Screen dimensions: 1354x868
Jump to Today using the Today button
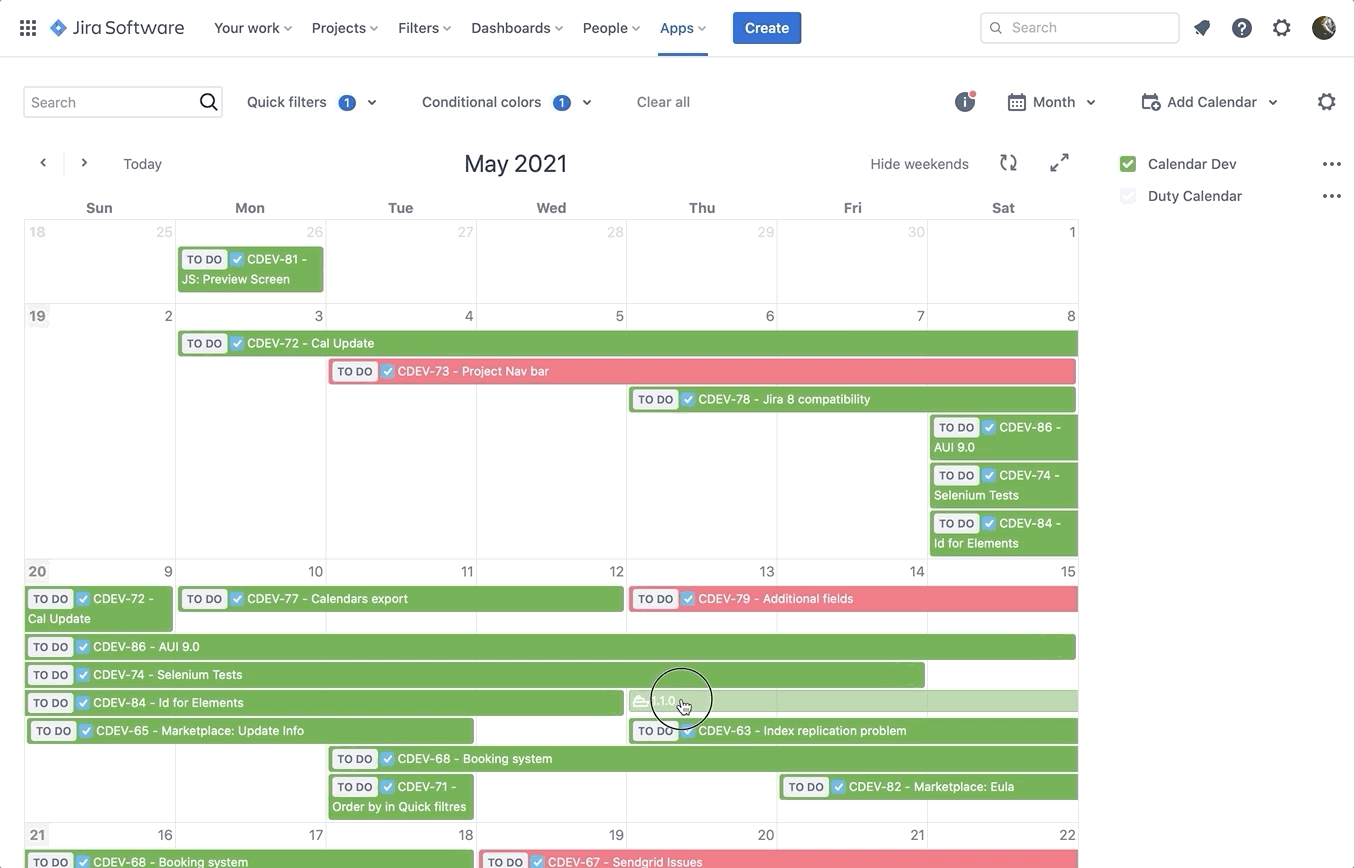point(142,163)
